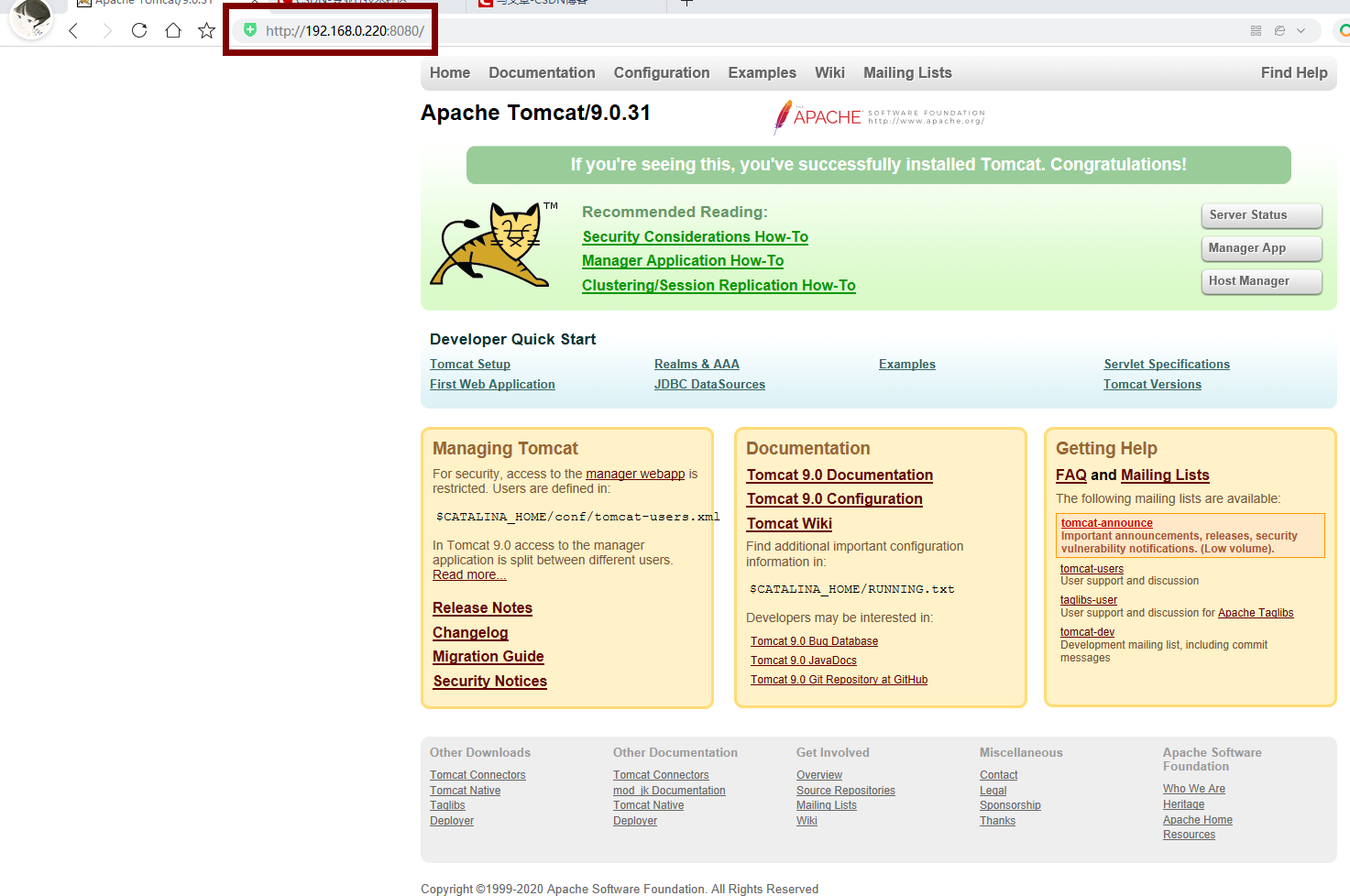Go back with the browser back arrow
The width and height of the screenshot is (1350, 896).
pyautogui.click(x=73, y=31)
